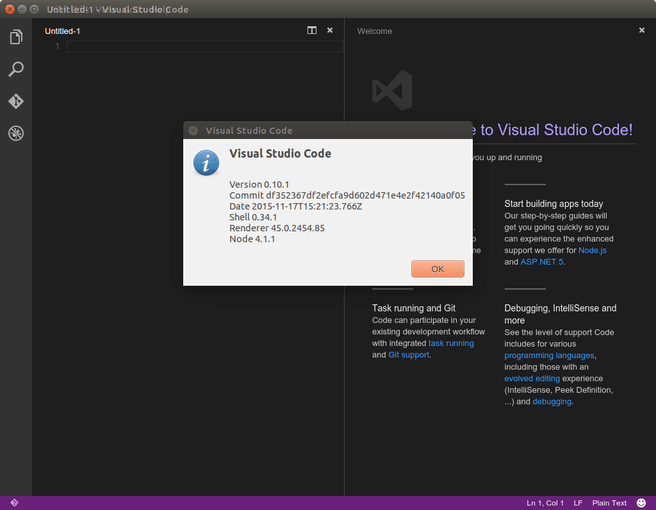Open the Node.js link
The width and height of the screenshot is (656, 510).
click(591, 249)
